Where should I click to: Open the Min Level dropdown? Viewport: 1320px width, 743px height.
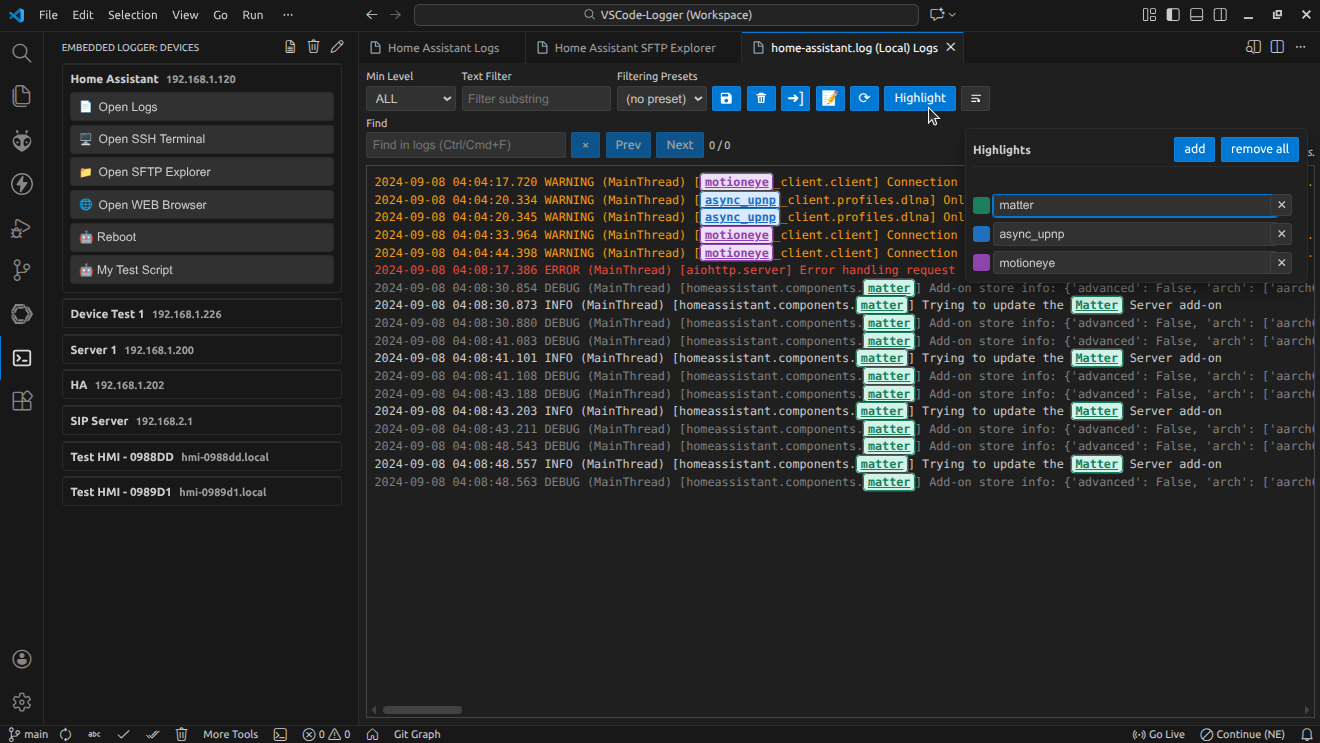click(410, 98)
